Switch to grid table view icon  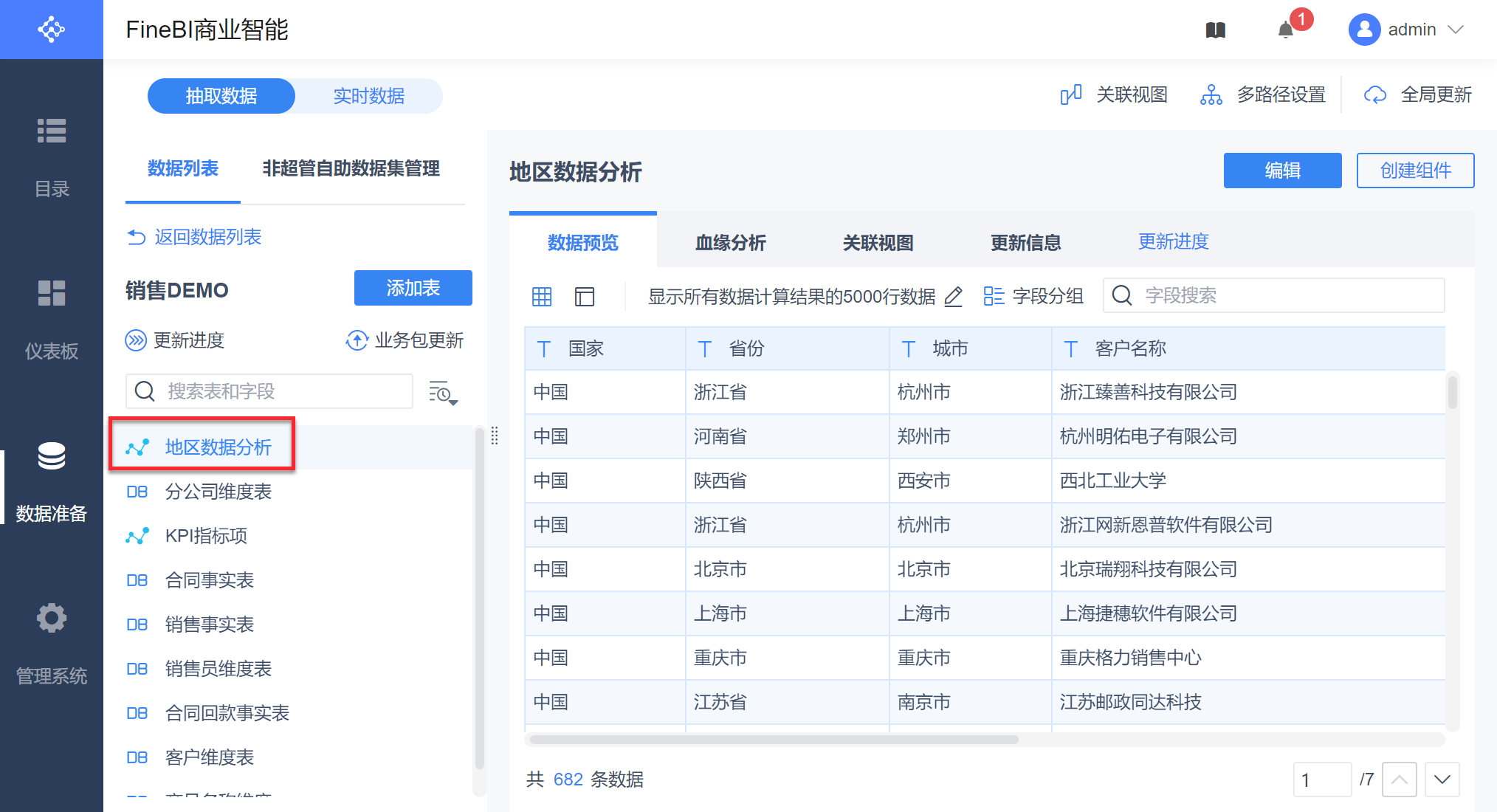(542, 297)
